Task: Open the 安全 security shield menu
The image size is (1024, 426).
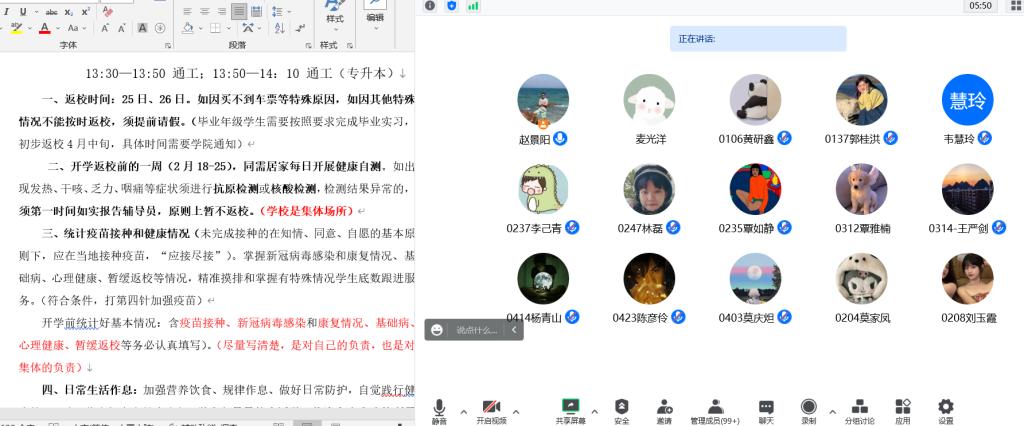Action: tap(621, 409)
